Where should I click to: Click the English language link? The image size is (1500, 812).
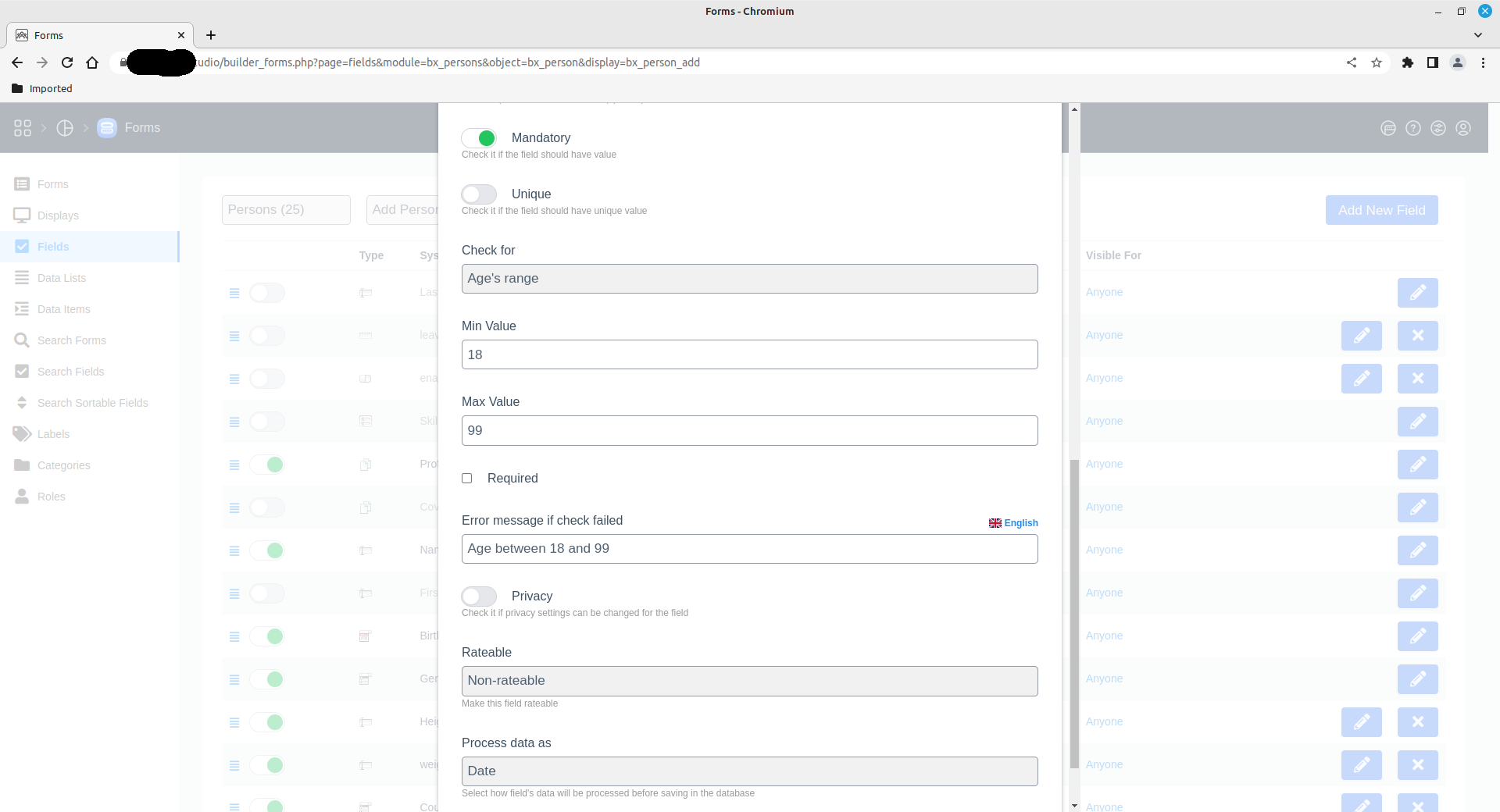pos(1013,523)
